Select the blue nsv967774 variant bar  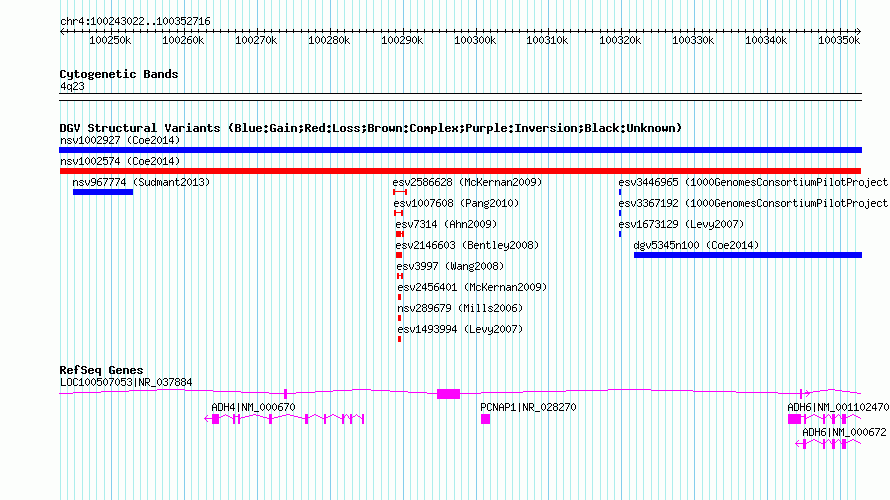(103, 192)
